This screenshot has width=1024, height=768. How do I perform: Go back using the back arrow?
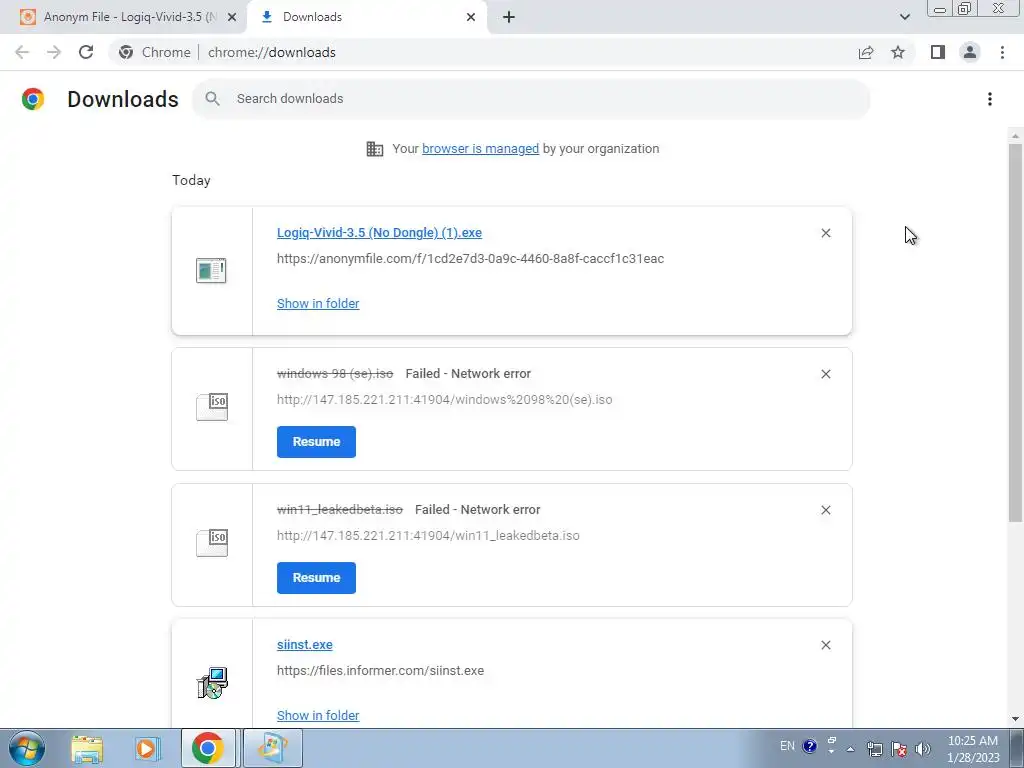(x=22, y=52)
